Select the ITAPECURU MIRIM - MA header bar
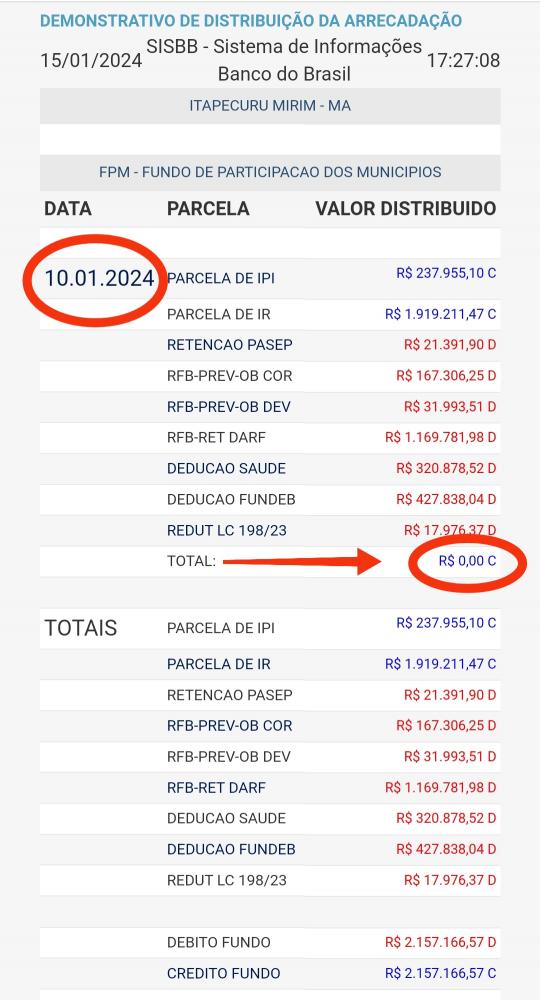Viewport: 540px width, 1000px height. tap(270, 106)
